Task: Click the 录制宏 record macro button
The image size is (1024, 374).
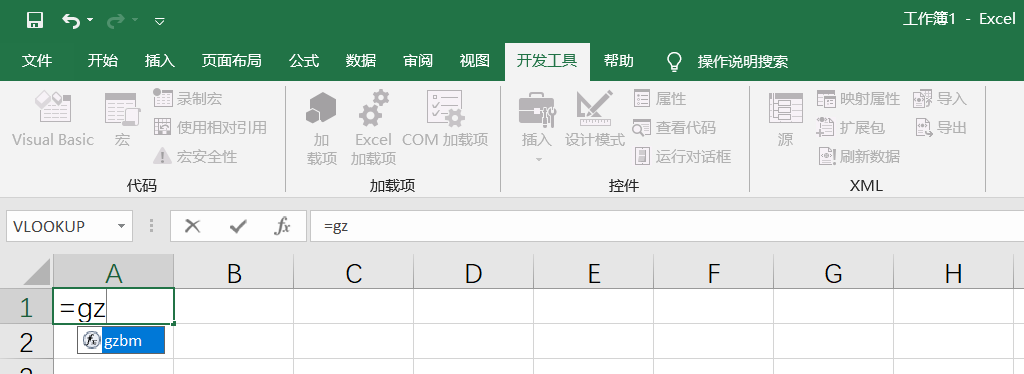Action: (x=188, y=99)
